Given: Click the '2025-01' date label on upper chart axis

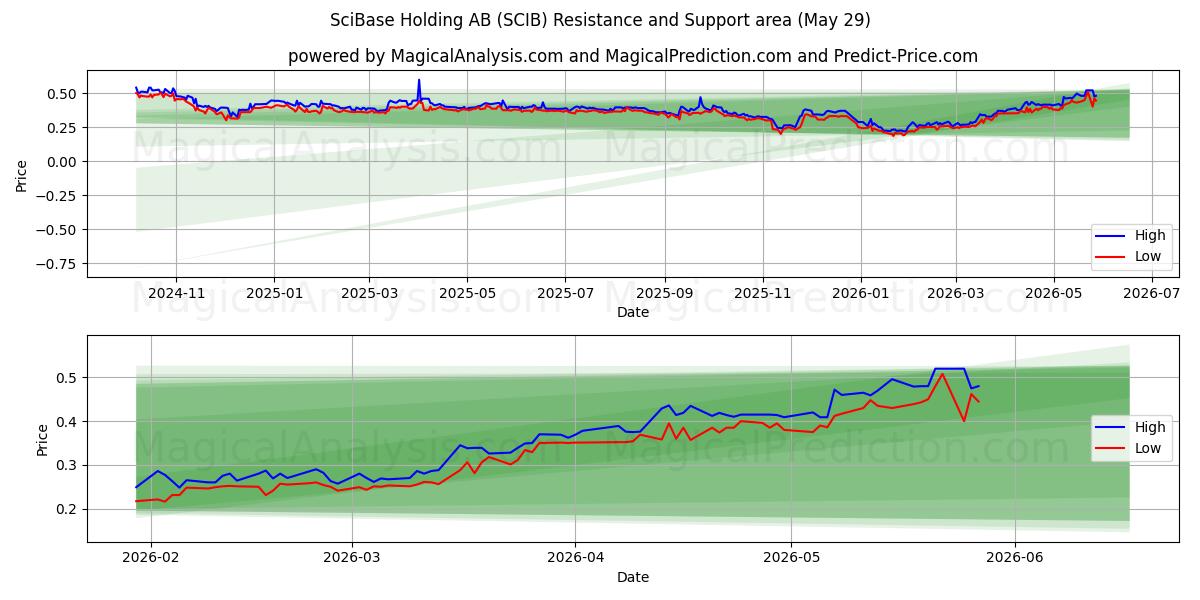Looking at the screenshot, I should coord(274,293).
